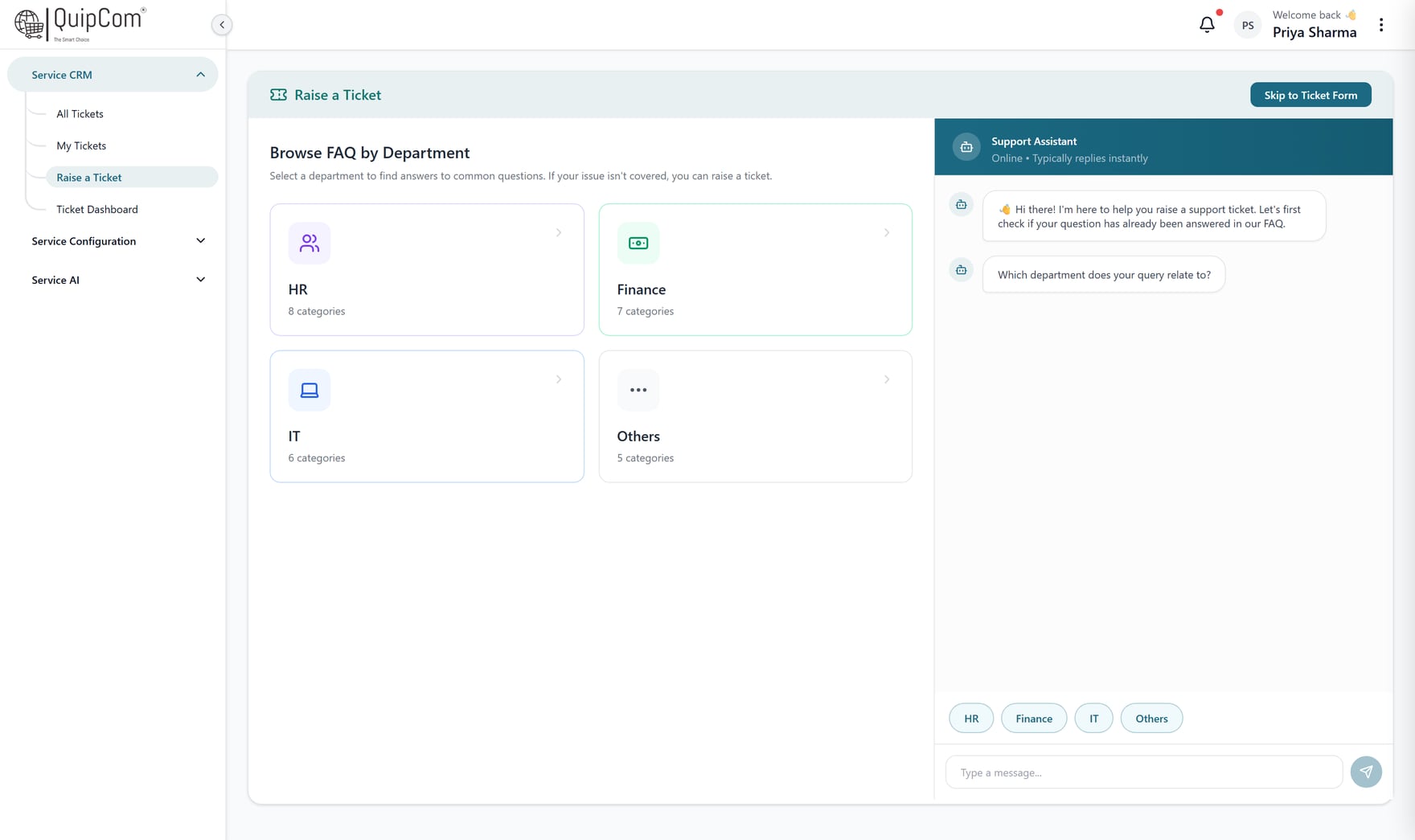Click the Skip to Ticket Form button

(1310, 95)
